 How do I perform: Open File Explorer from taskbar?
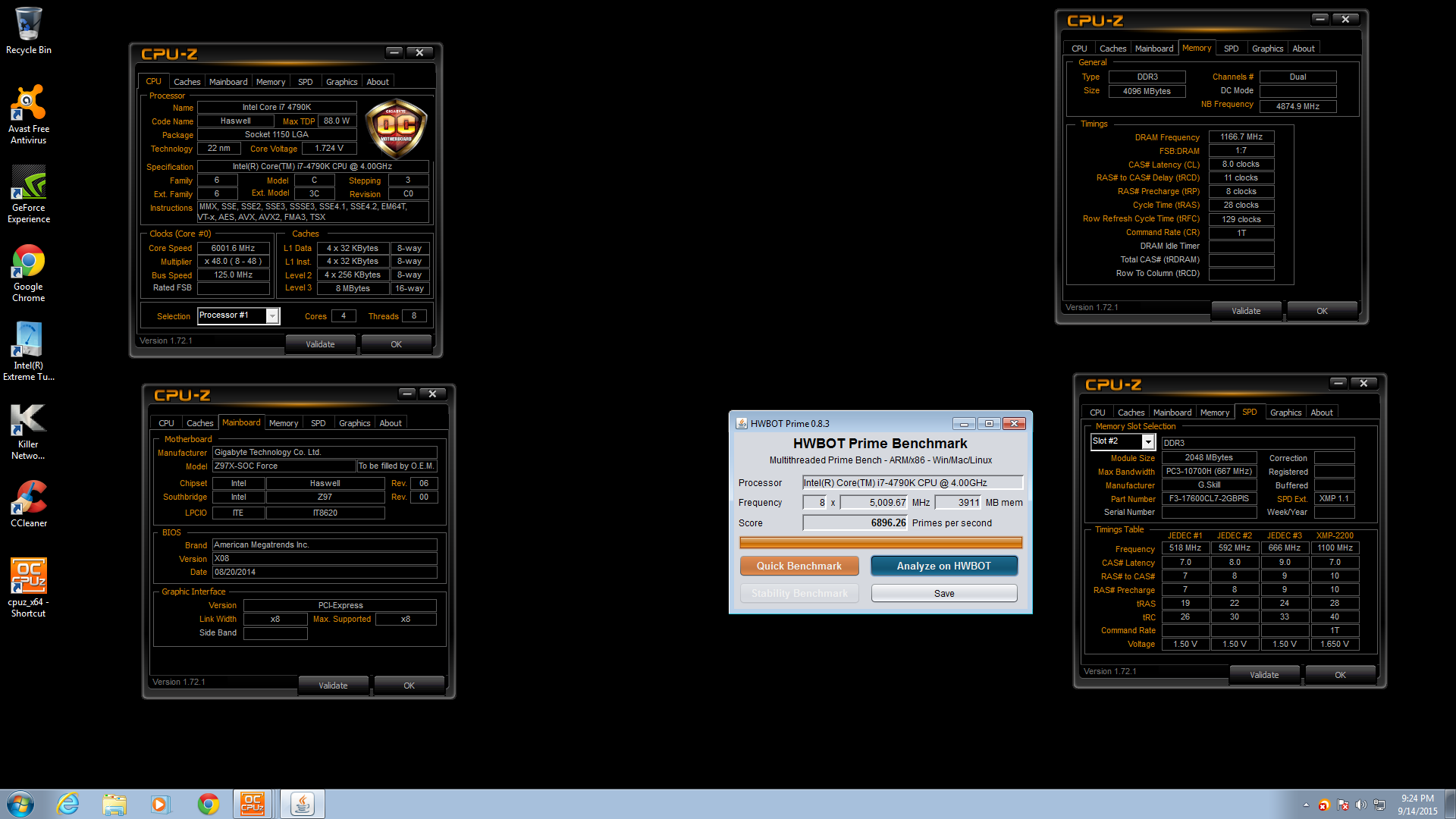pos(115,804)
